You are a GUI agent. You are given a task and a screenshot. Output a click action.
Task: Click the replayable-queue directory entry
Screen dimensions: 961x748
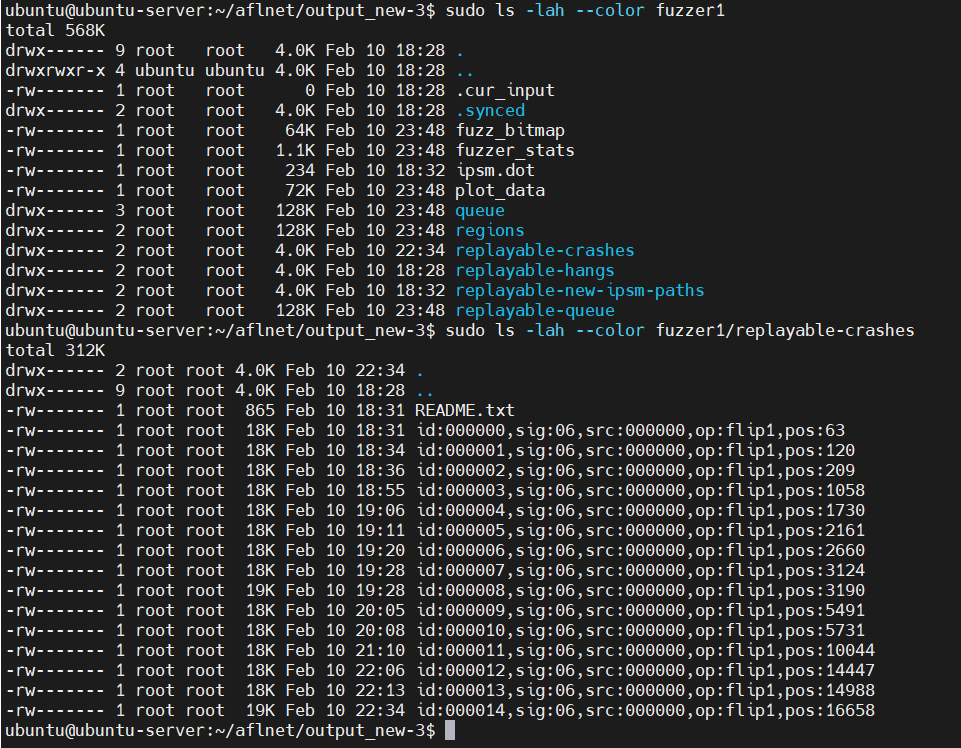coord(535,310)
